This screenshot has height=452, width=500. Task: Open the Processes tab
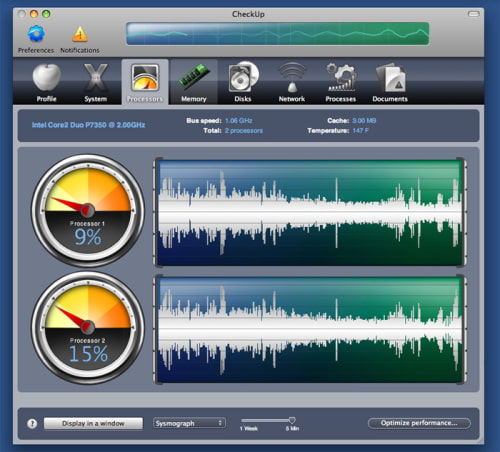point(341,83)
